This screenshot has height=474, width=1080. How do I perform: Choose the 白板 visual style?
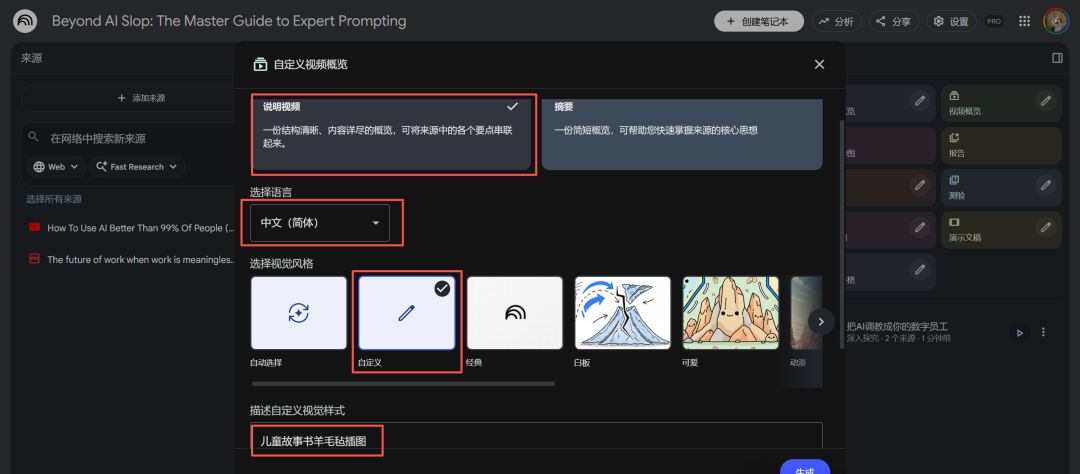point(623,313)
